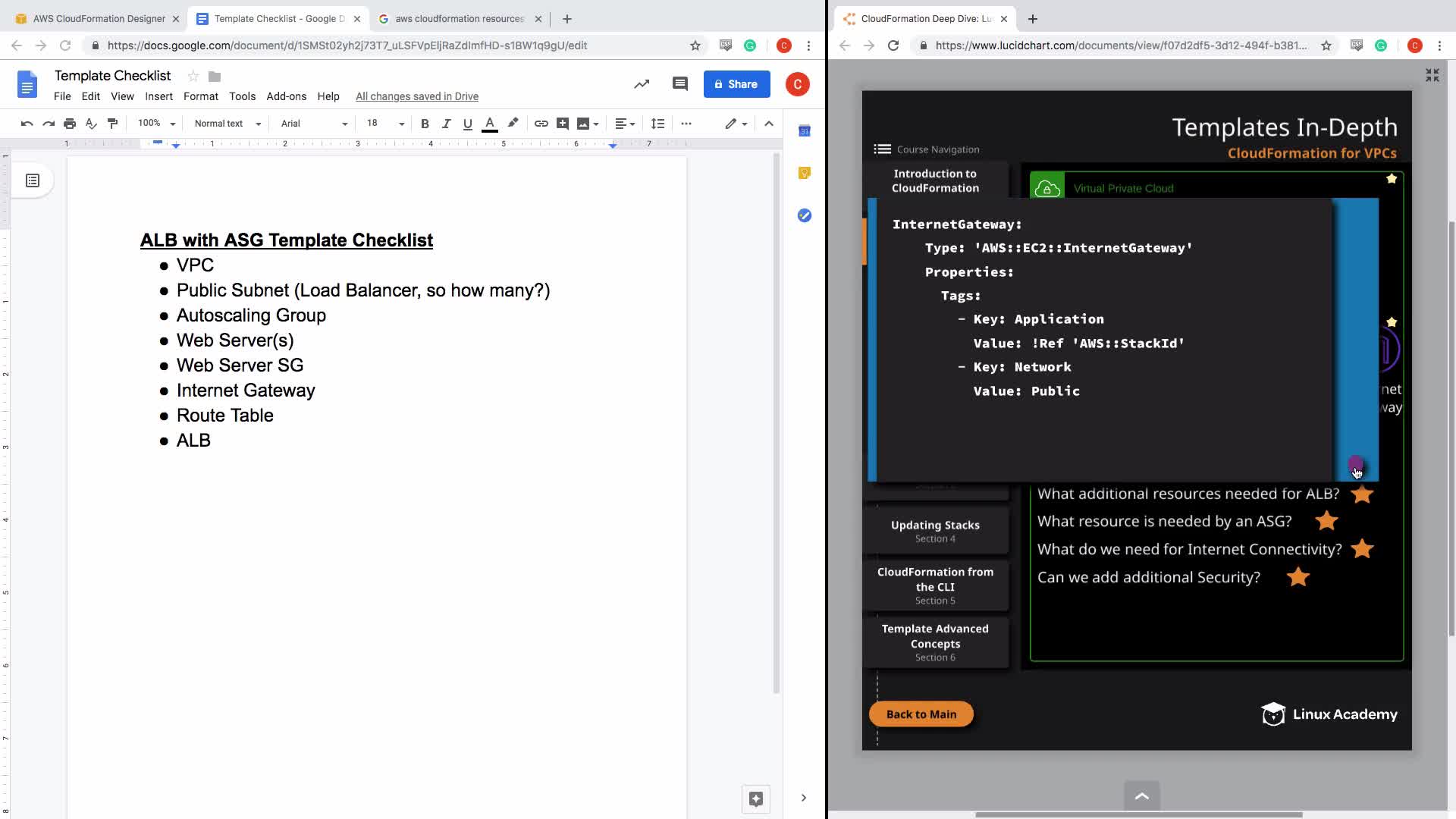1456x819 pixels.
Task: Click the print icon in toolbar
Action: pyautogui.click(x=70, y=124)
